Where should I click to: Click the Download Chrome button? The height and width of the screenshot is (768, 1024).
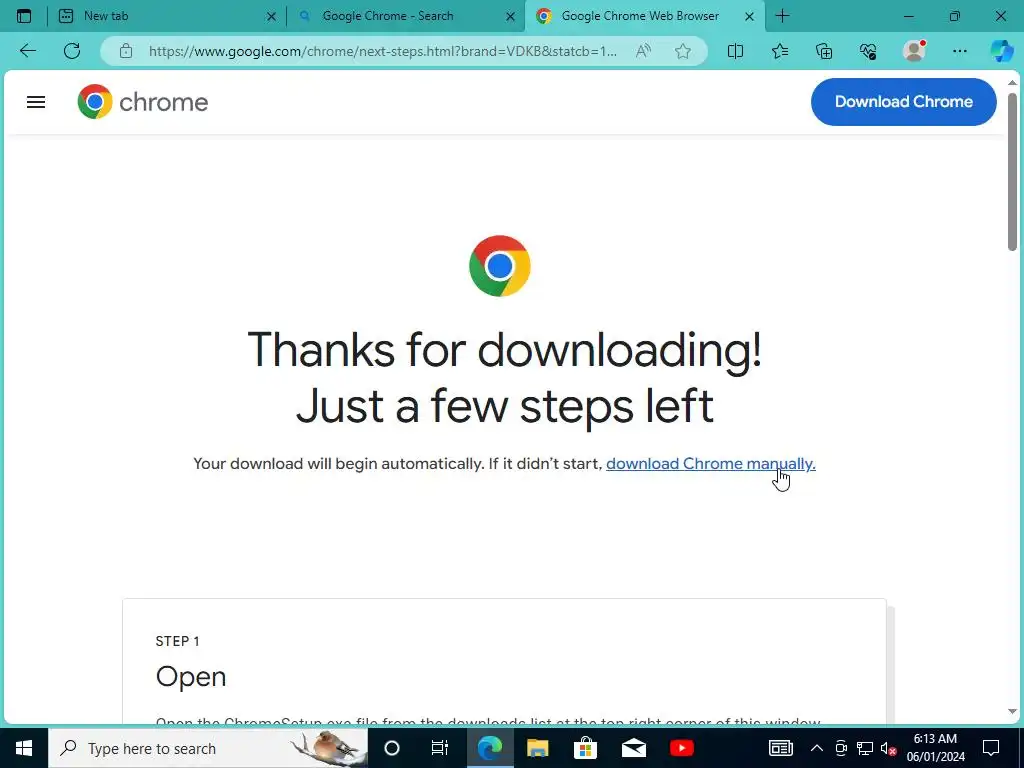904,102
